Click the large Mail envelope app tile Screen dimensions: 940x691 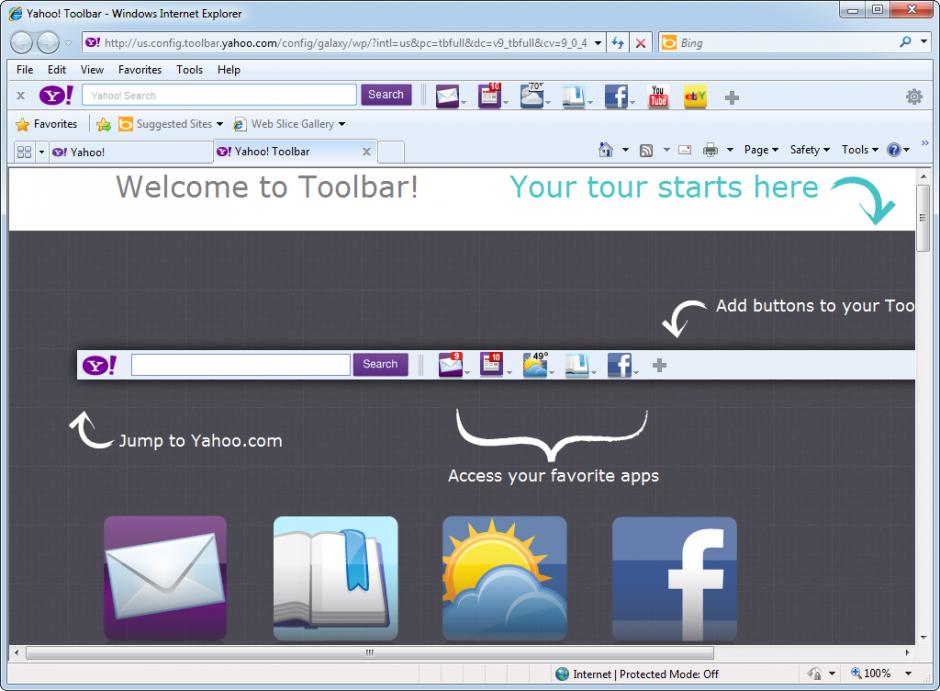[165, 578]
